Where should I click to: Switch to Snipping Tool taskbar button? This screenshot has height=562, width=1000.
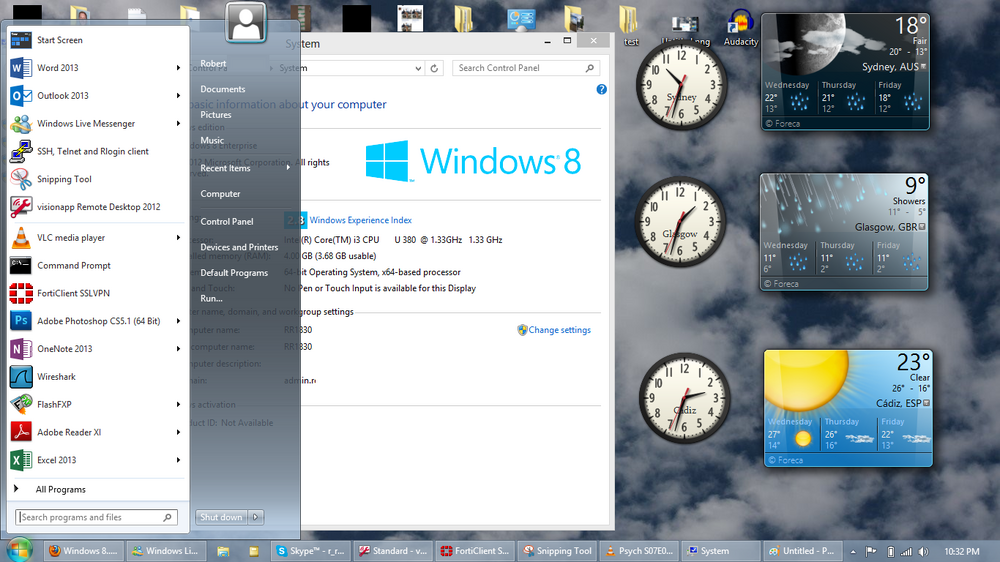[x=556, y=551]
